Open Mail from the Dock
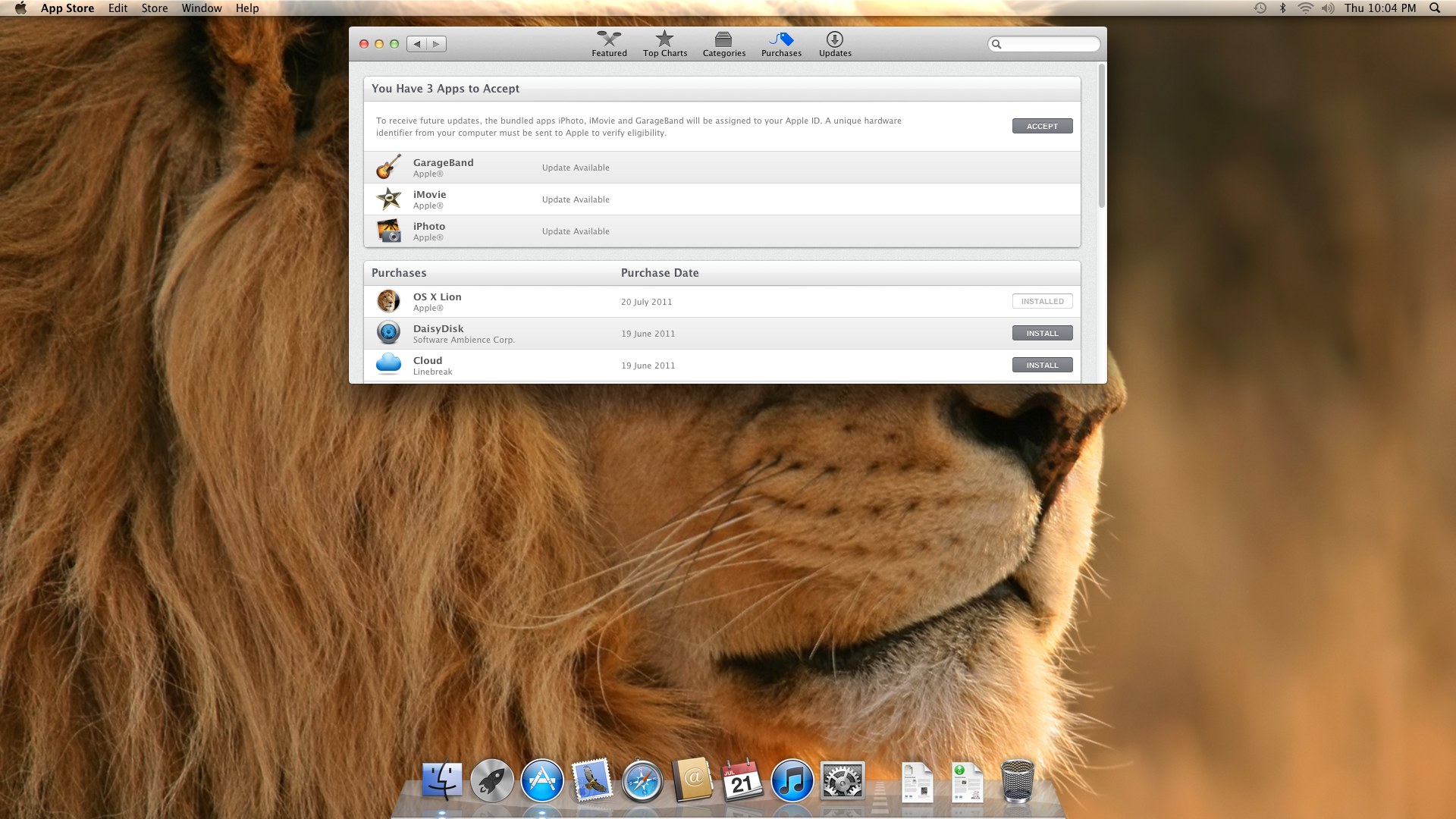The image size is (1456, 819). pos(591,781)
